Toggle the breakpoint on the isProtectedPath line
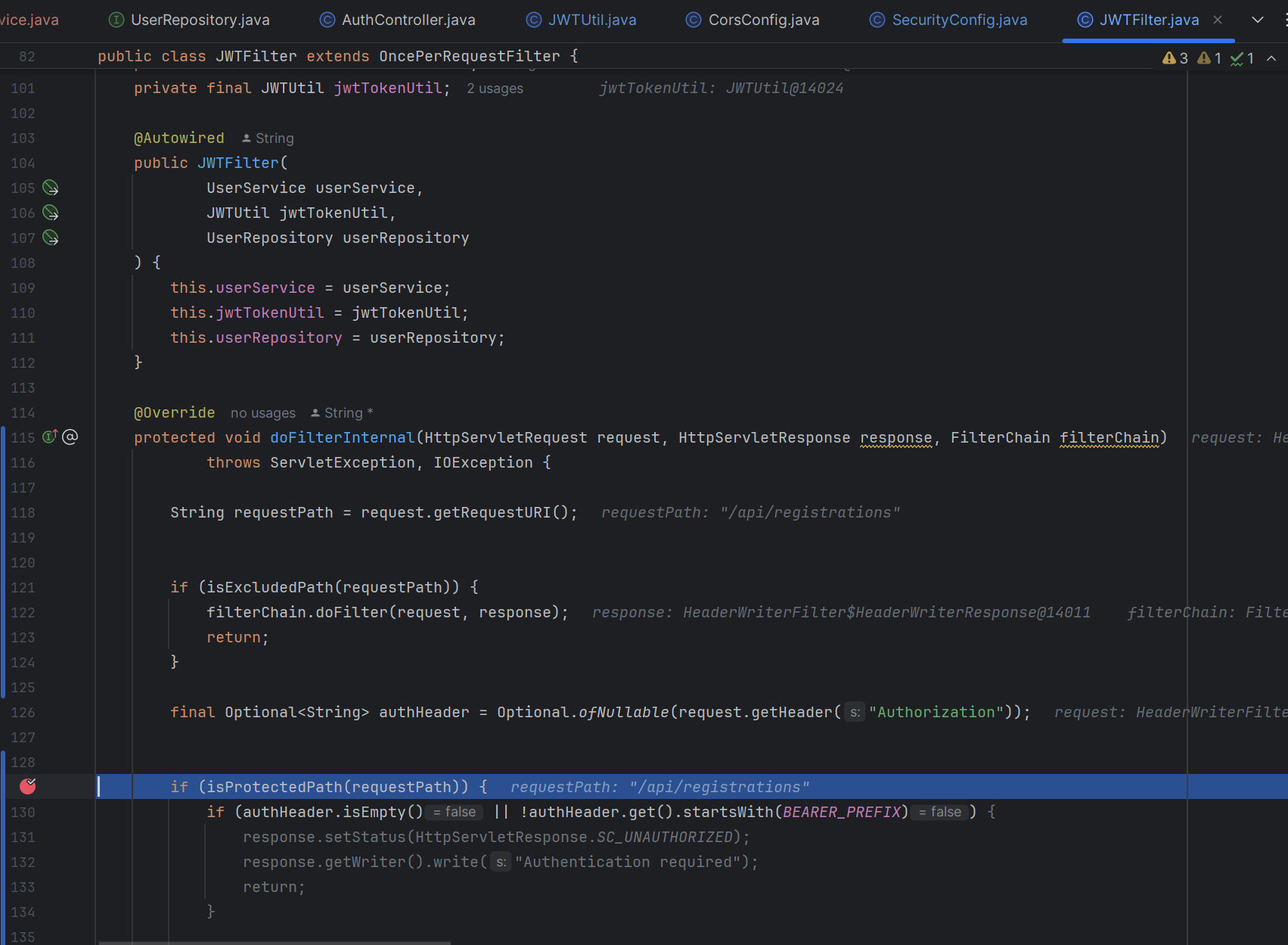The width and height of the screenshot is (1288, 945). (x=27, y=786)
